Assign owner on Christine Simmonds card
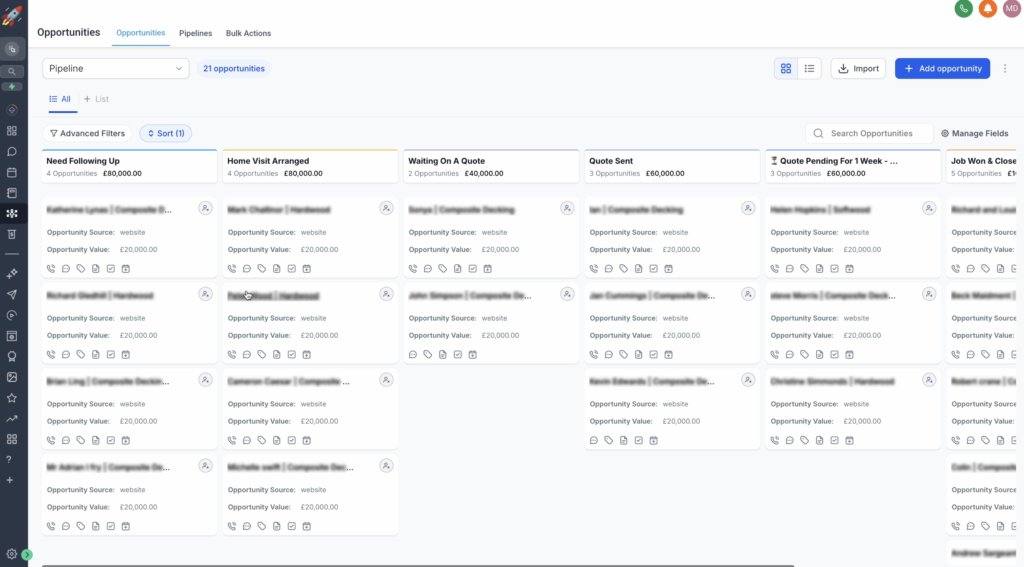 click(929, 380)
